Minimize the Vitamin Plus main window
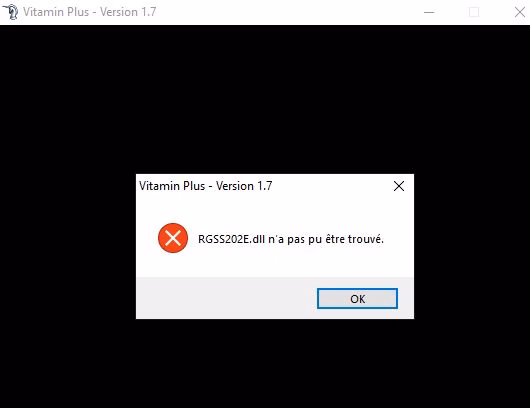The image size is (530, 408). coord(429,13)
